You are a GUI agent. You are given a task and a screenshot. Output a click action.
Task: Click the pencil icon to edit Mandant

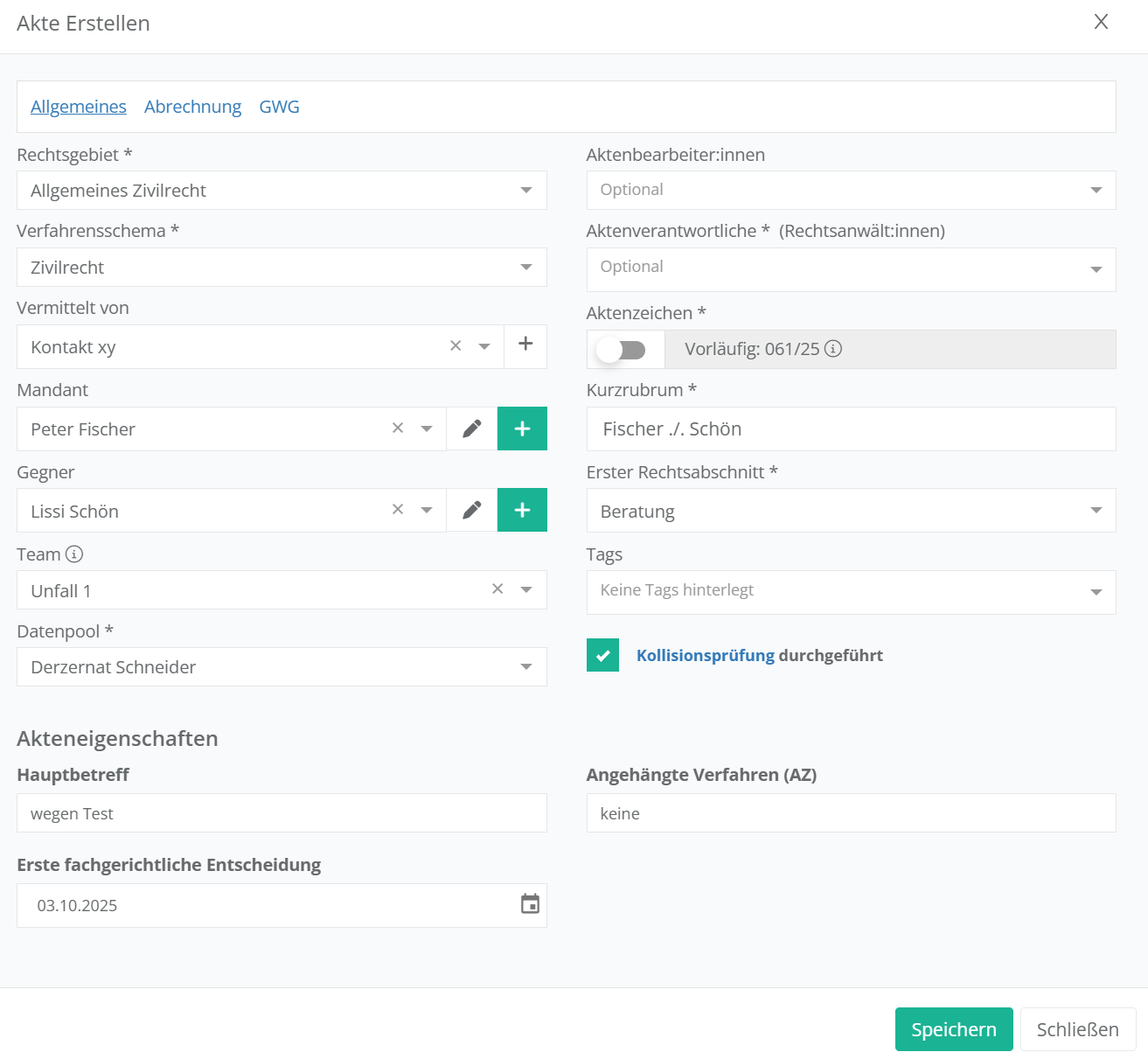coord(471,428)
